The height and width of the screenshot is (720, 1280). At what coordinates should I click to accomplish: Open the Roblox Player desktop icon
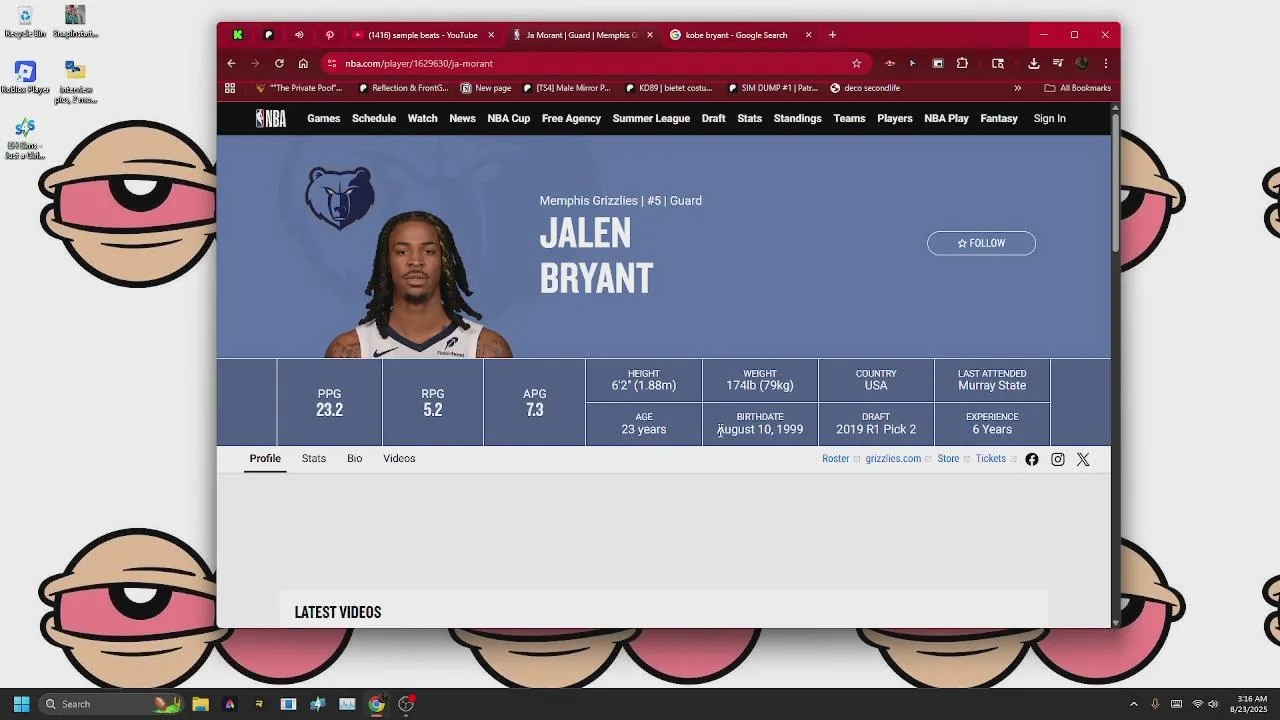[25, 78]
